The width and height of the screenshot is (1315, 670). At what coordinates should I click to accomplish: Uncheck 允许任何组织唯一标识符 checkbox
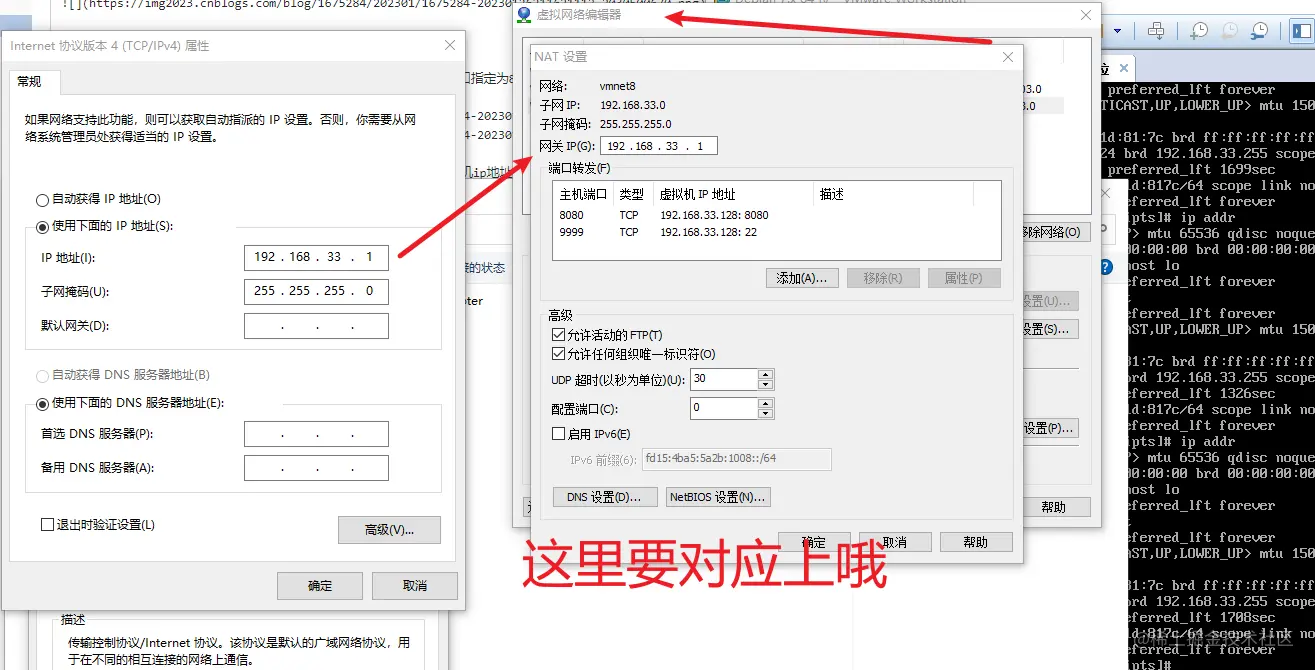point(558,354)
